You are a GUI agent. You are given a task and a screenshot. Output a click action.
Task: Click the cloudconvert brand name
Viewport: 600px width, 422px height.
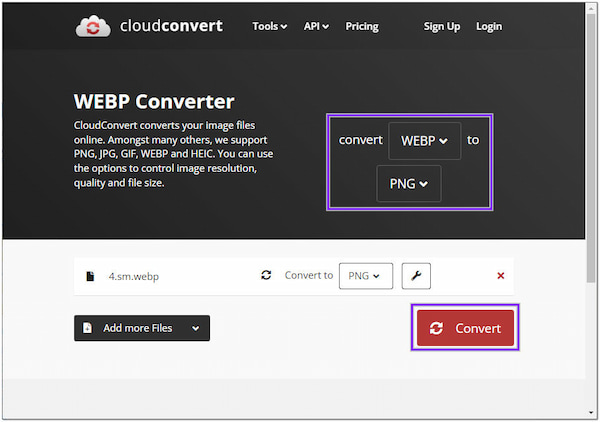(171, 26)
